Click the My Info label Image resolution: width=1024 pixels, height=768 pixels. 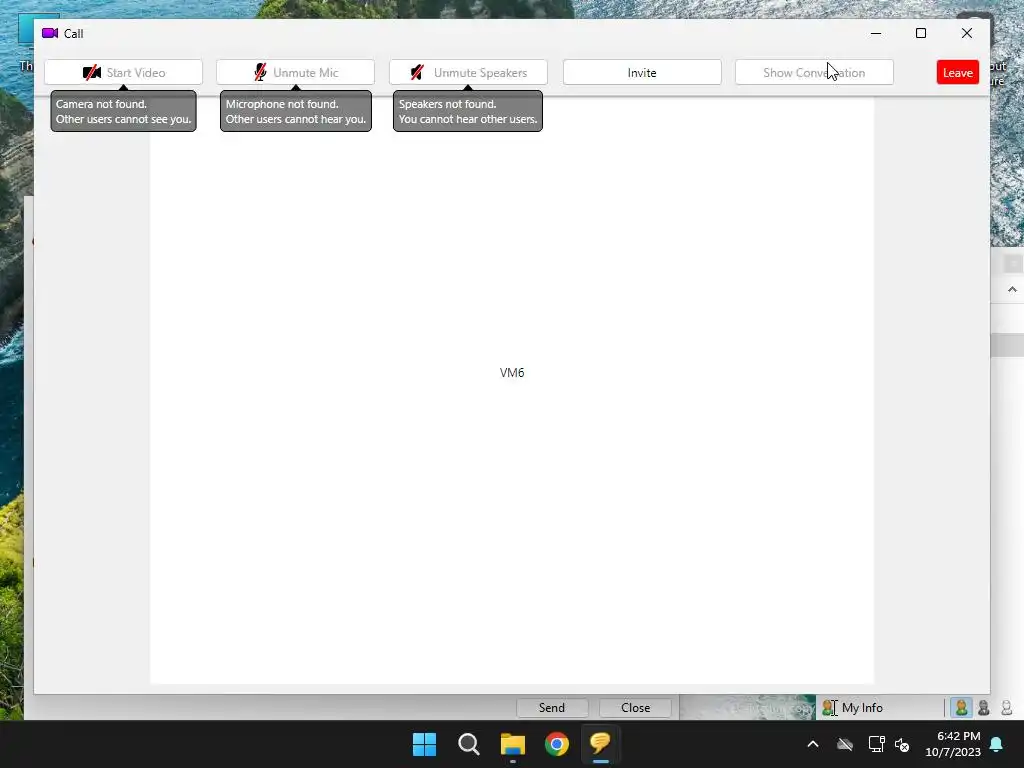[x=862, y=707]
